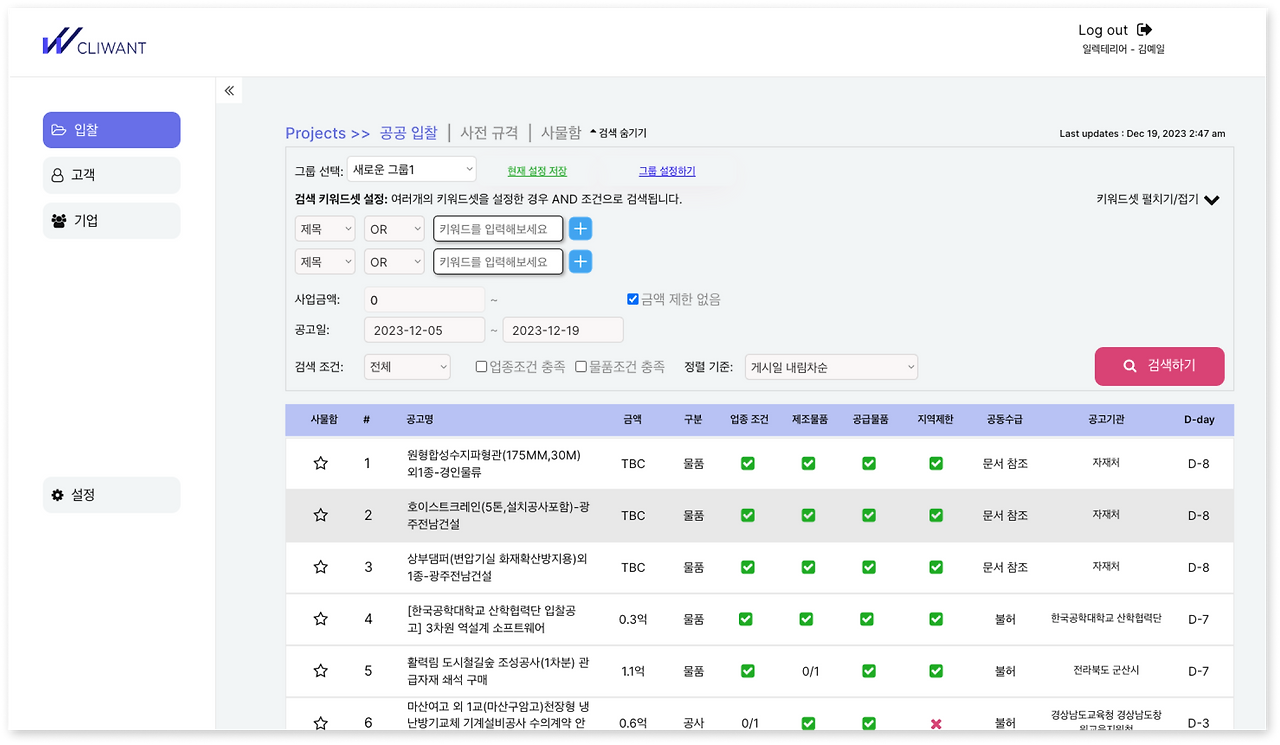Image resolution: width=1280 pixels, height=745 pixels.
Task: Open 고객 menu in sidebar
Action: tap(112, 175)
